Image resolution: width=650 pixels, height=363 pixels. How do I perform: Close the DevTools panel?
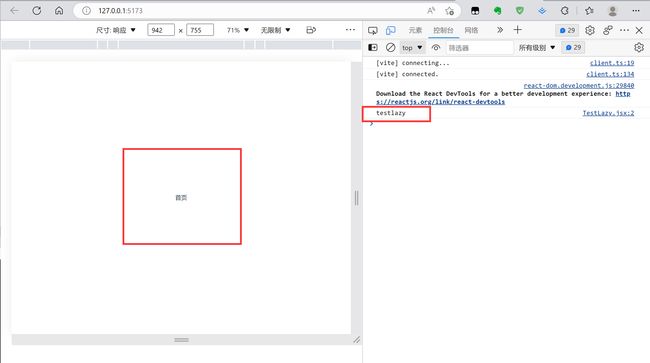point(639,30)
